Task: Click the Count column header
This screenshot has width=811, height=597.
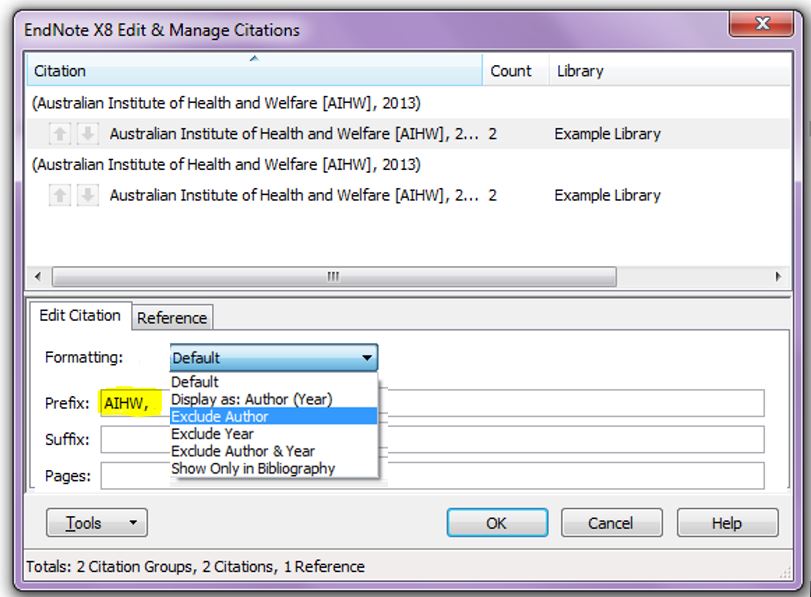Action: pos(515,71)
